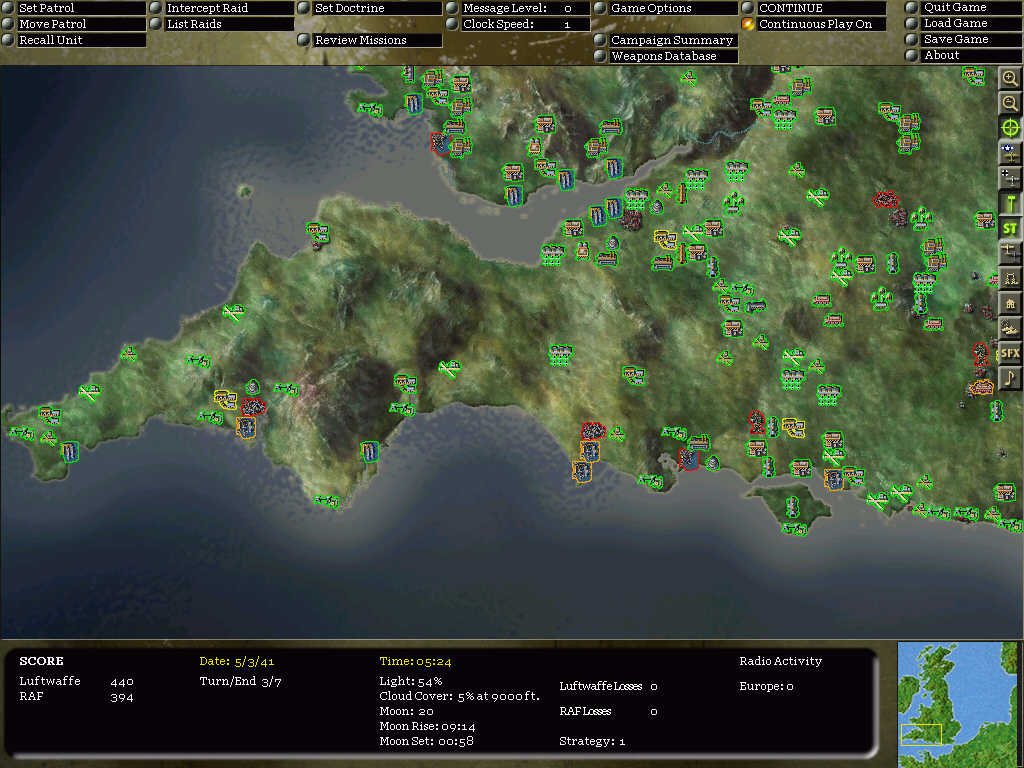This screenshot has width=1024, height=768.
Task: Click the 'RAF Losses 0' text
Action: click(608, 711)
